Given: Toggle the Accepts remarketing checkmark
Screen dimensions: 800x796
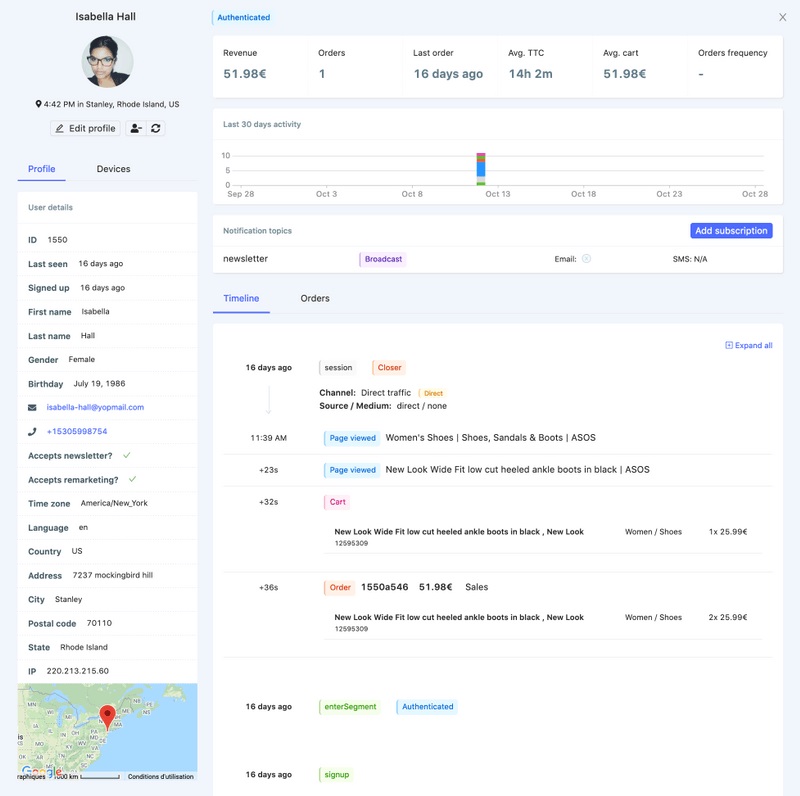Looking at the screenshot, I should pos(132,479).
